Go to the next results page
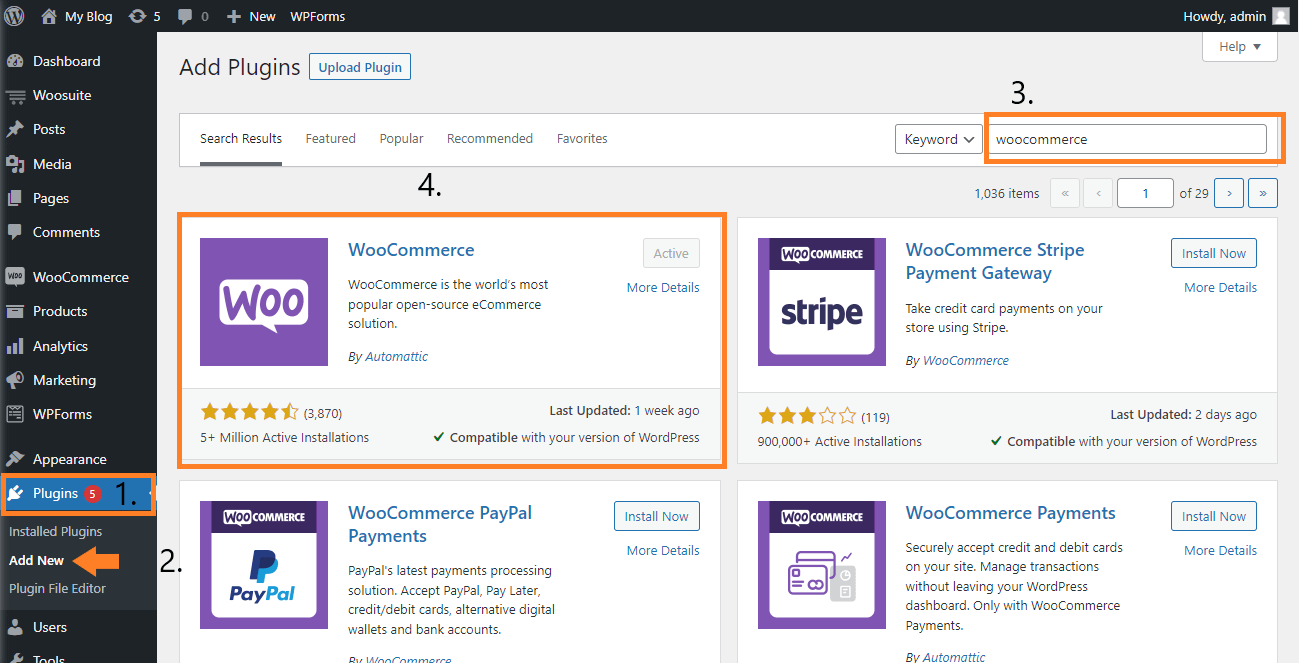Screen dimensions: 1299x663 1230,193
